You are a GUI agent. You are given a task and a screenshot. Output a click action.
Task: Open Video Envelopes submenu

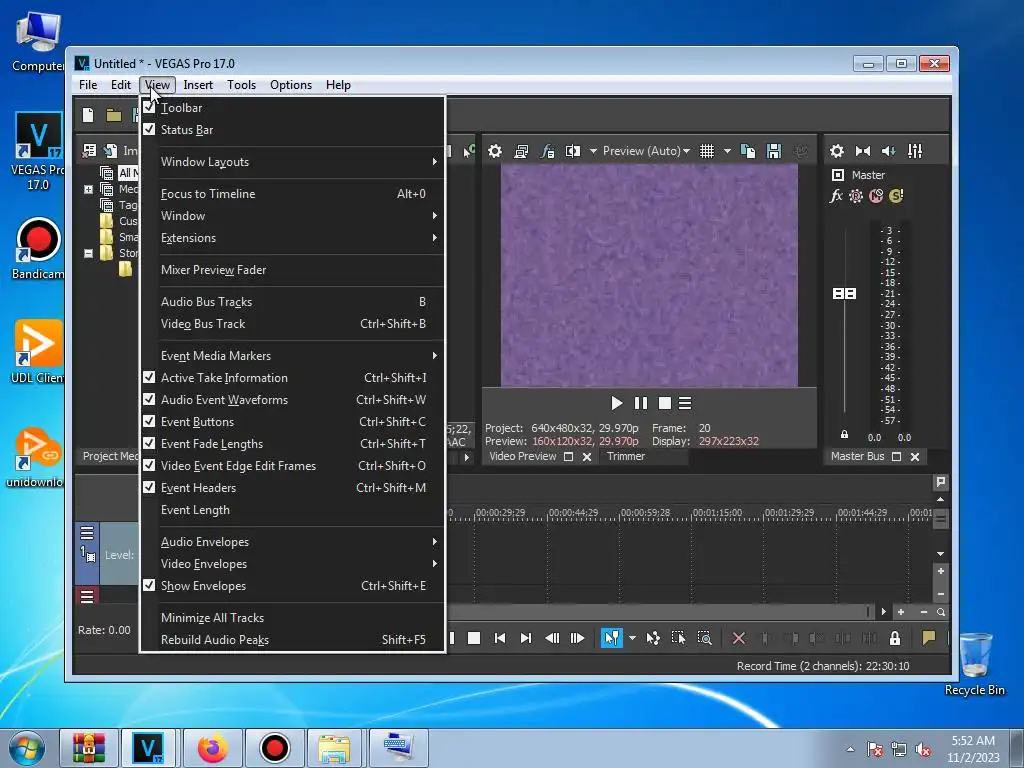[293, 564]
